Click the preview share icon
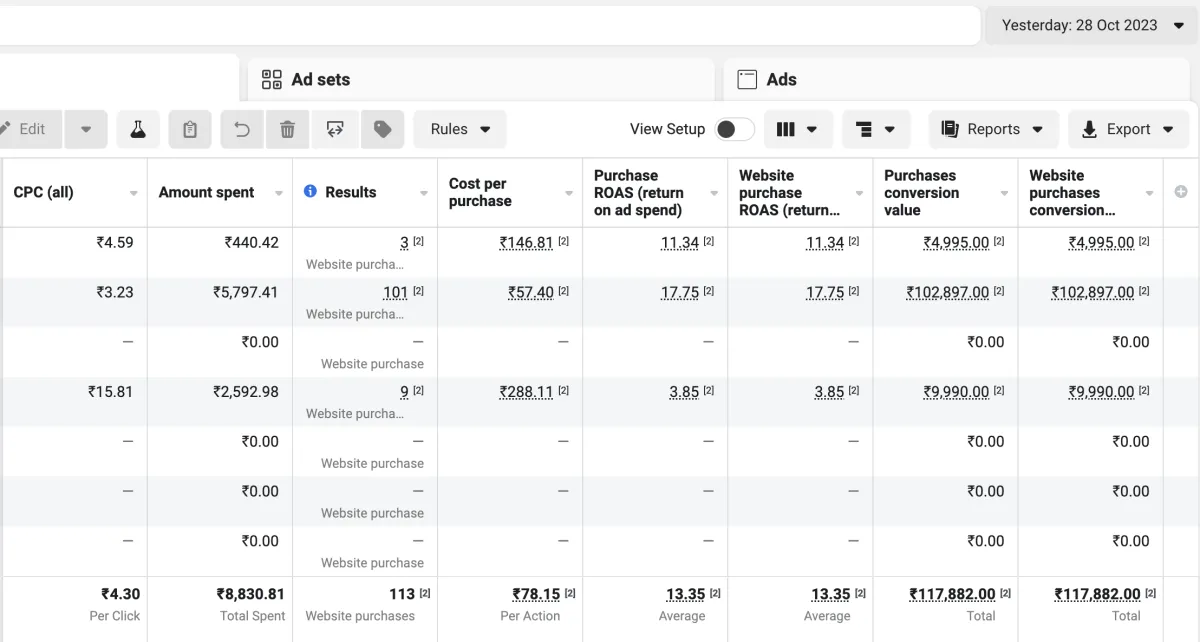 [x=335, y=129]
